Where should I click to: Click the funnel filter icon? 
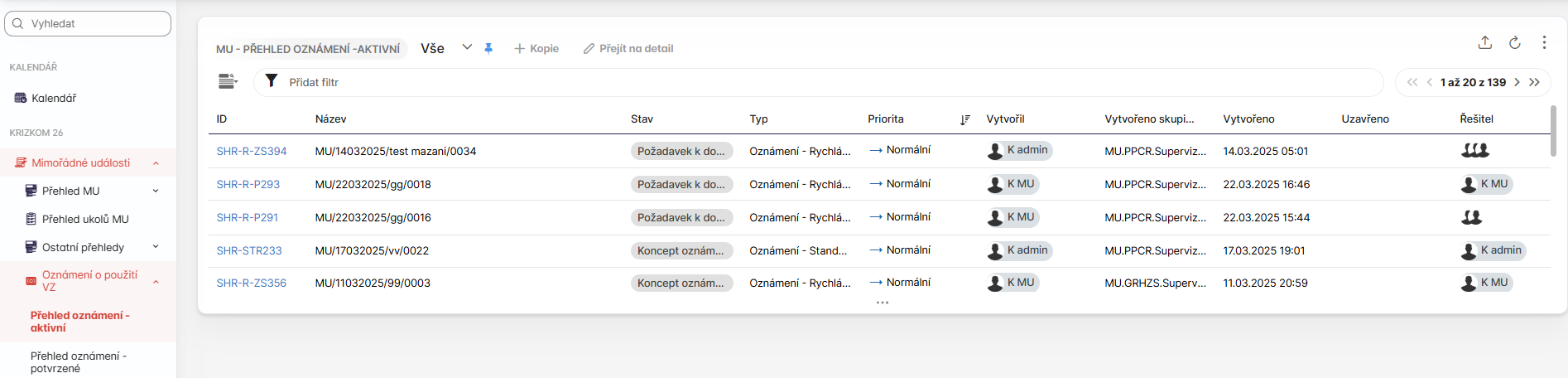pos(272,81)
